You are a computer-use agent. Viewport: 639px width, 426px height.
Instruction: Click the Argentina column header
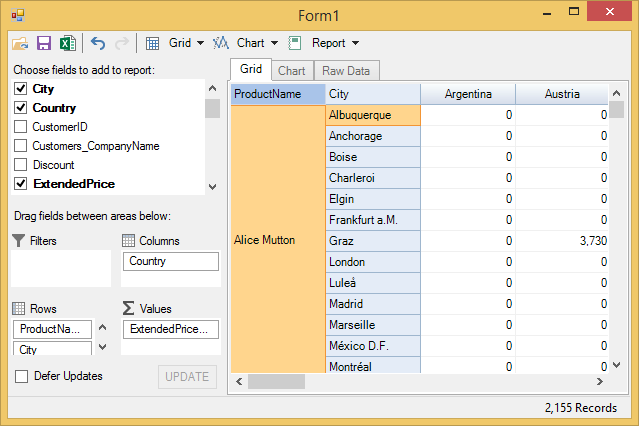coord(467,94)
